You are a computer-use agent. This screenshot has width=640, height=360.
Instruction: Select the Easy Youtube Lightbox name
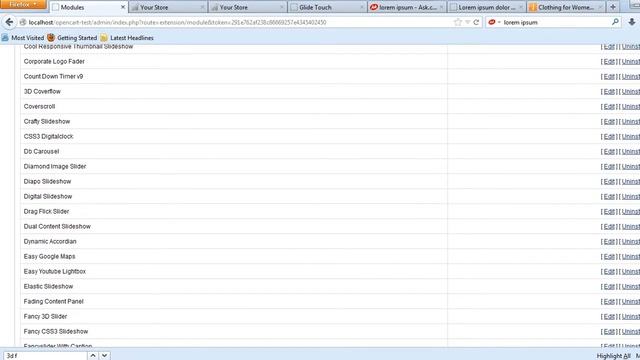[55, 271]
